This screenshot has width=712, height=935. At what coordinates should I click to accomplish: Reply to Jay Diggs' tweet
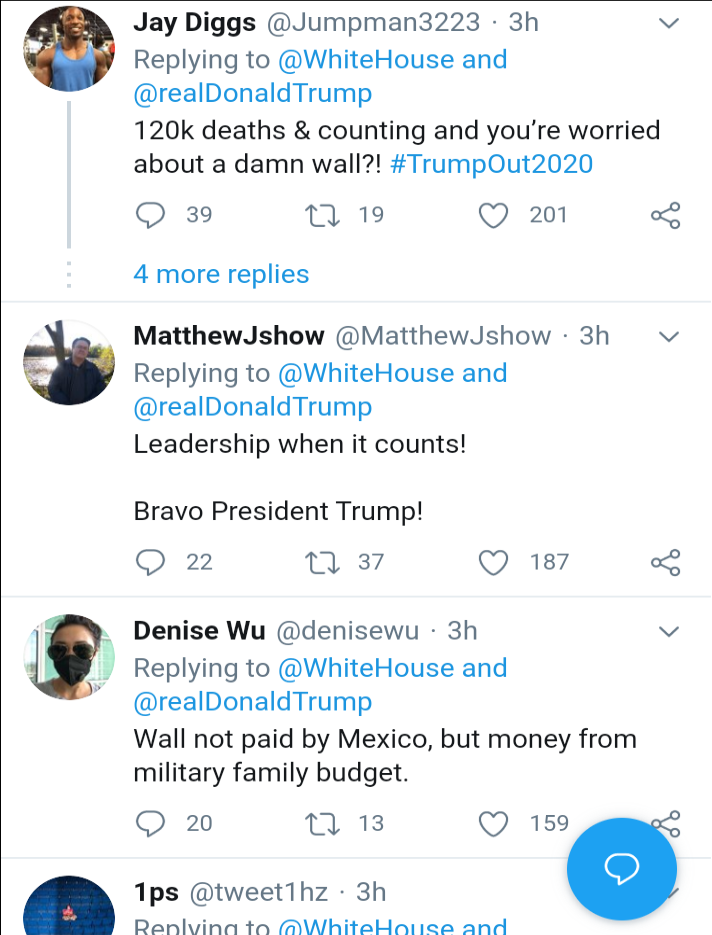(x=150, y=215)
